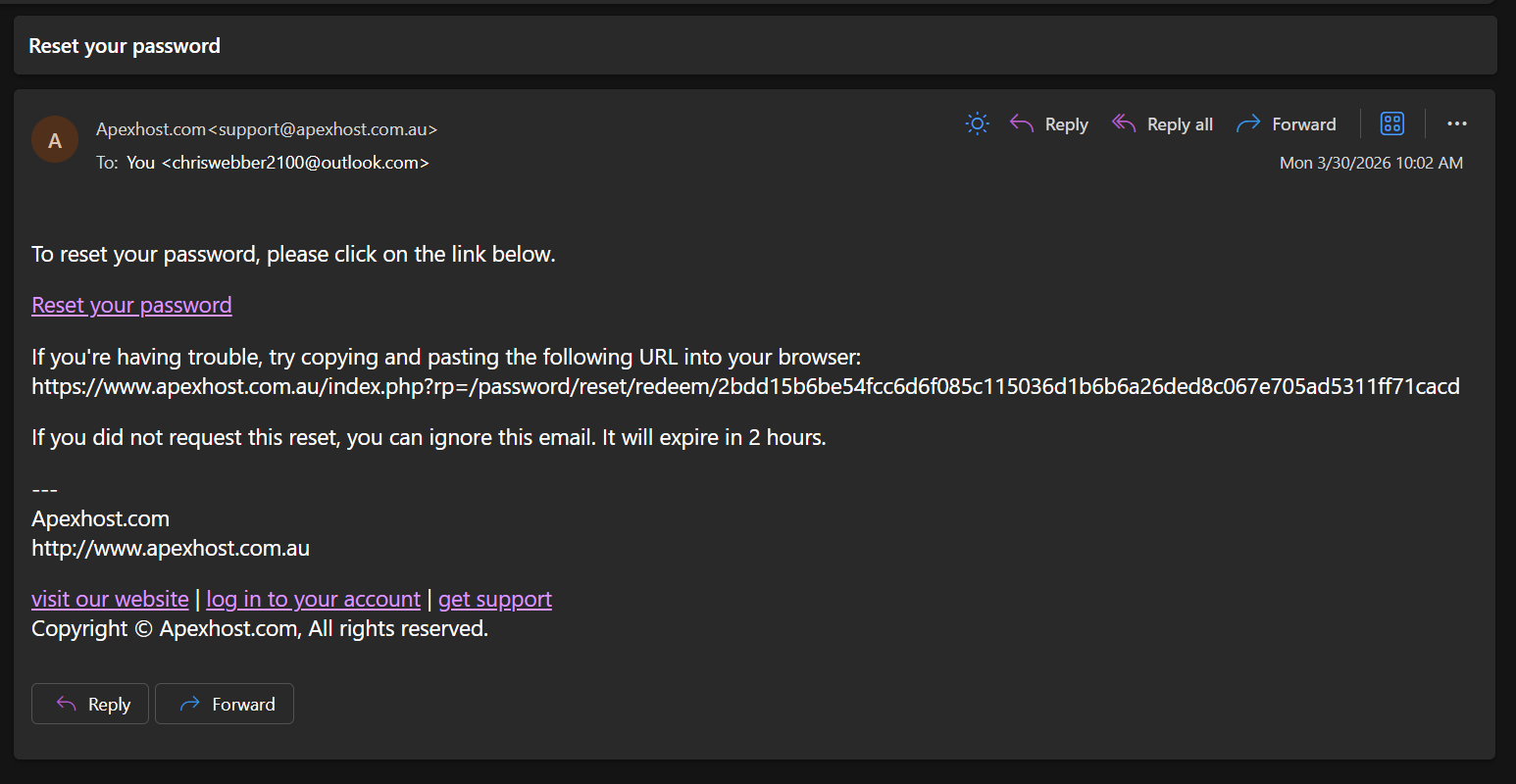Open the Apps grid icon
This screenshot has width=1516, height=784.
pos(1391,123)
